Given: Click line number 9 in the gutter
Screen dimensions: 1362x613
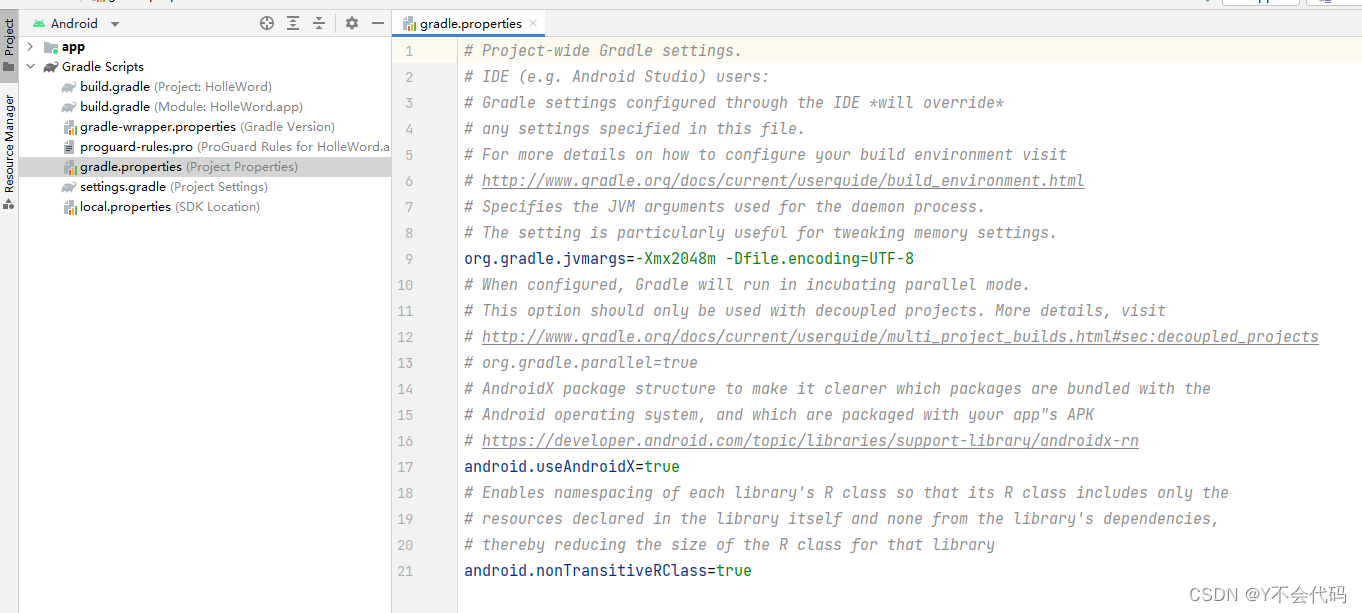Looking at the screenshot, I should tap(408, 259).
